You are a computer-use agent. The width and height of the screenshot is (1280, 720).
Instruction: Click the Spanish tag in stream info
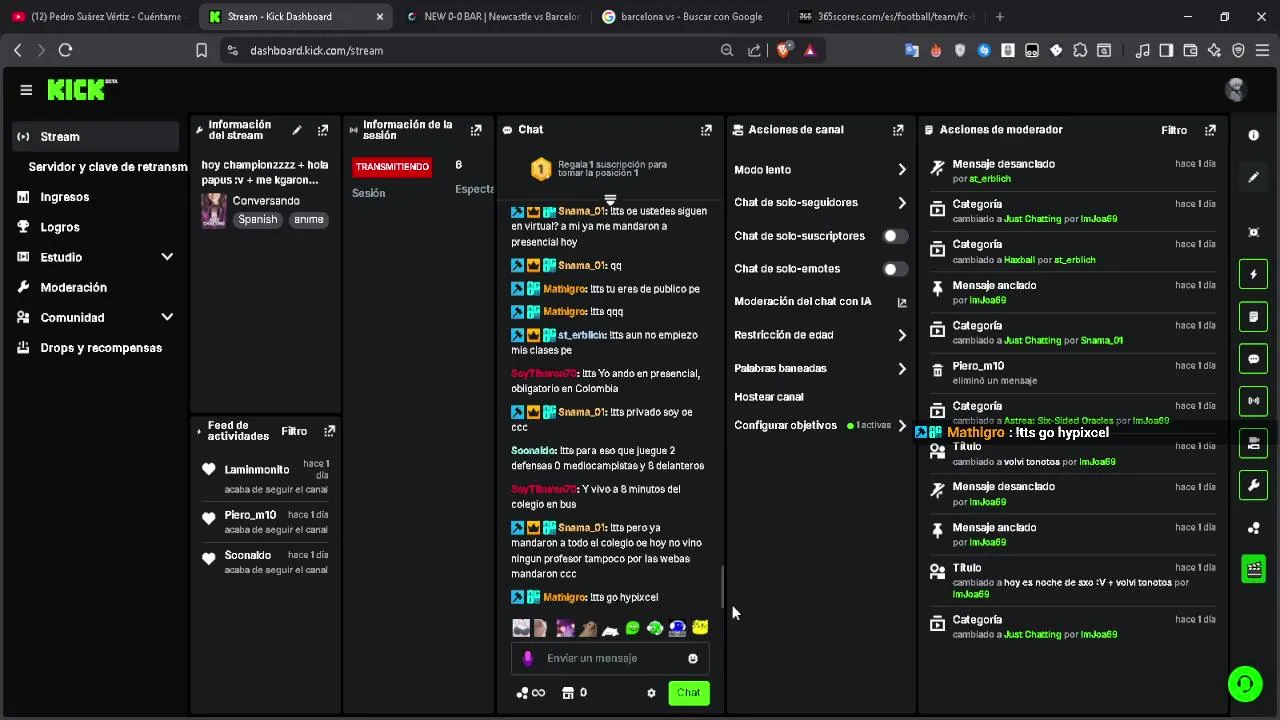point(258,220)
